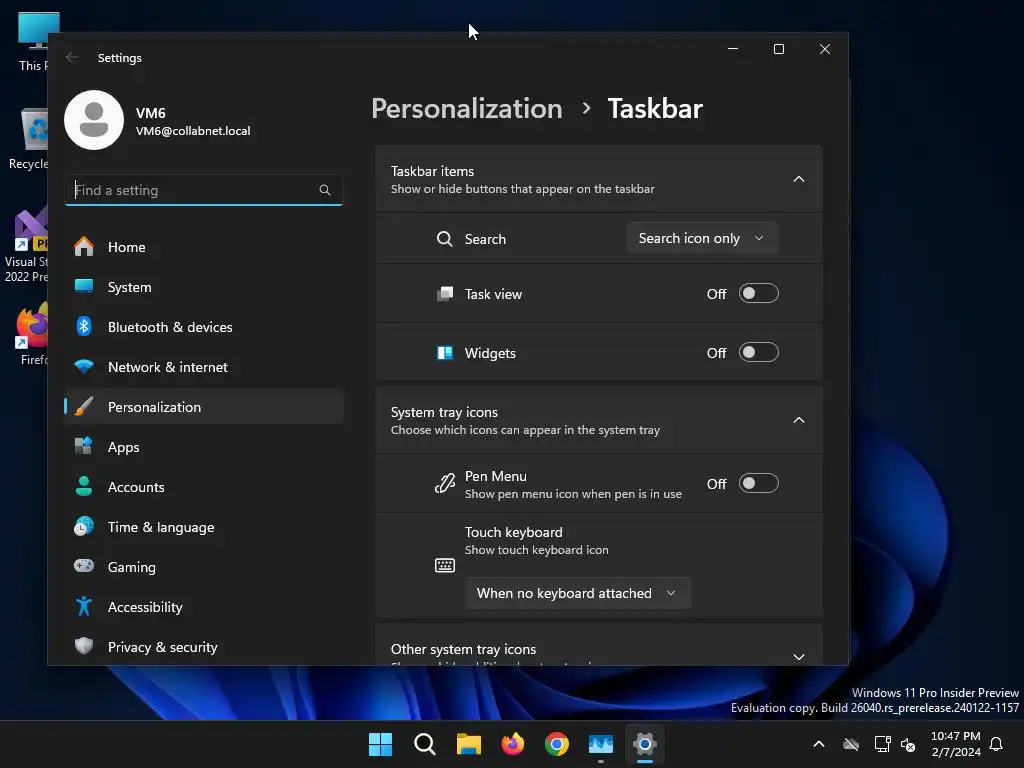Open File Explorer from the taskbar

[469, 744]
